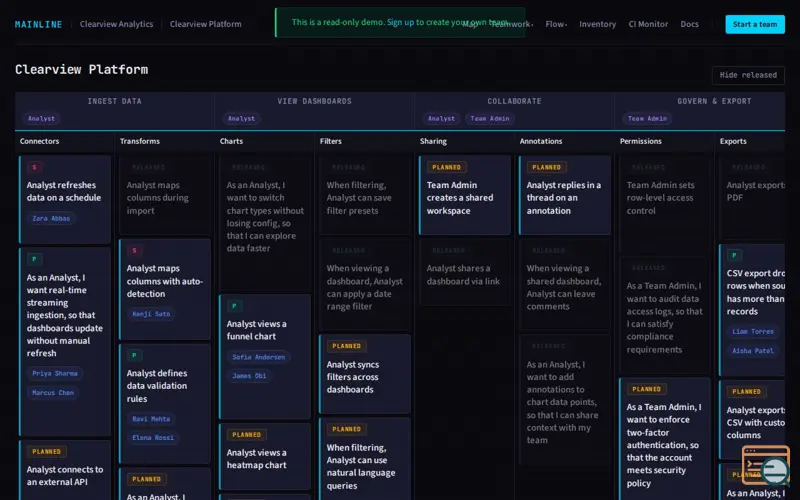The height and width of the screenshot is (500, 800).
Task: Click the P badge on CSV export drops rows card
Action: 735,256
